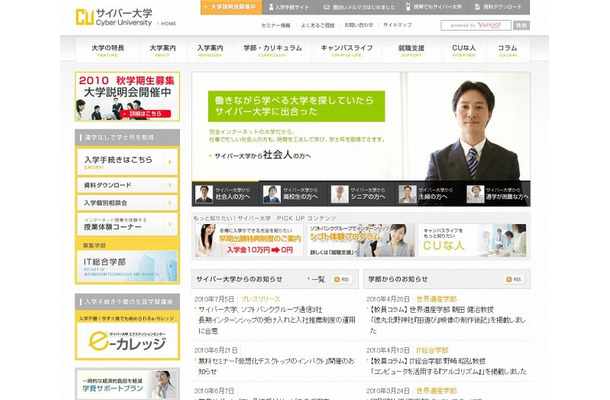Open 学費サポートプラン banner
Image resolution: width=610 pixels, height=400 pixels.
pos(127,384)
